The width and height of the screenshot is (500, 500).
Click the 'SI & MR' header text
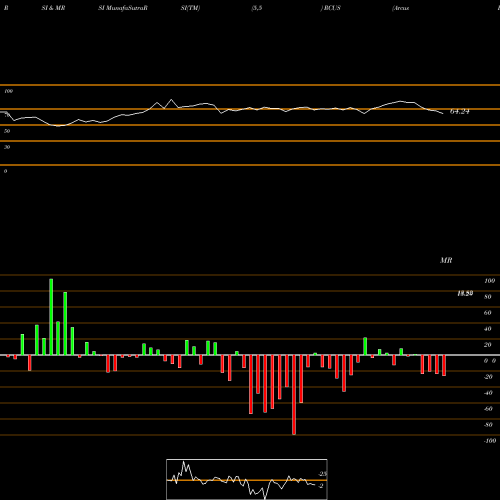(x=53, y=8)
